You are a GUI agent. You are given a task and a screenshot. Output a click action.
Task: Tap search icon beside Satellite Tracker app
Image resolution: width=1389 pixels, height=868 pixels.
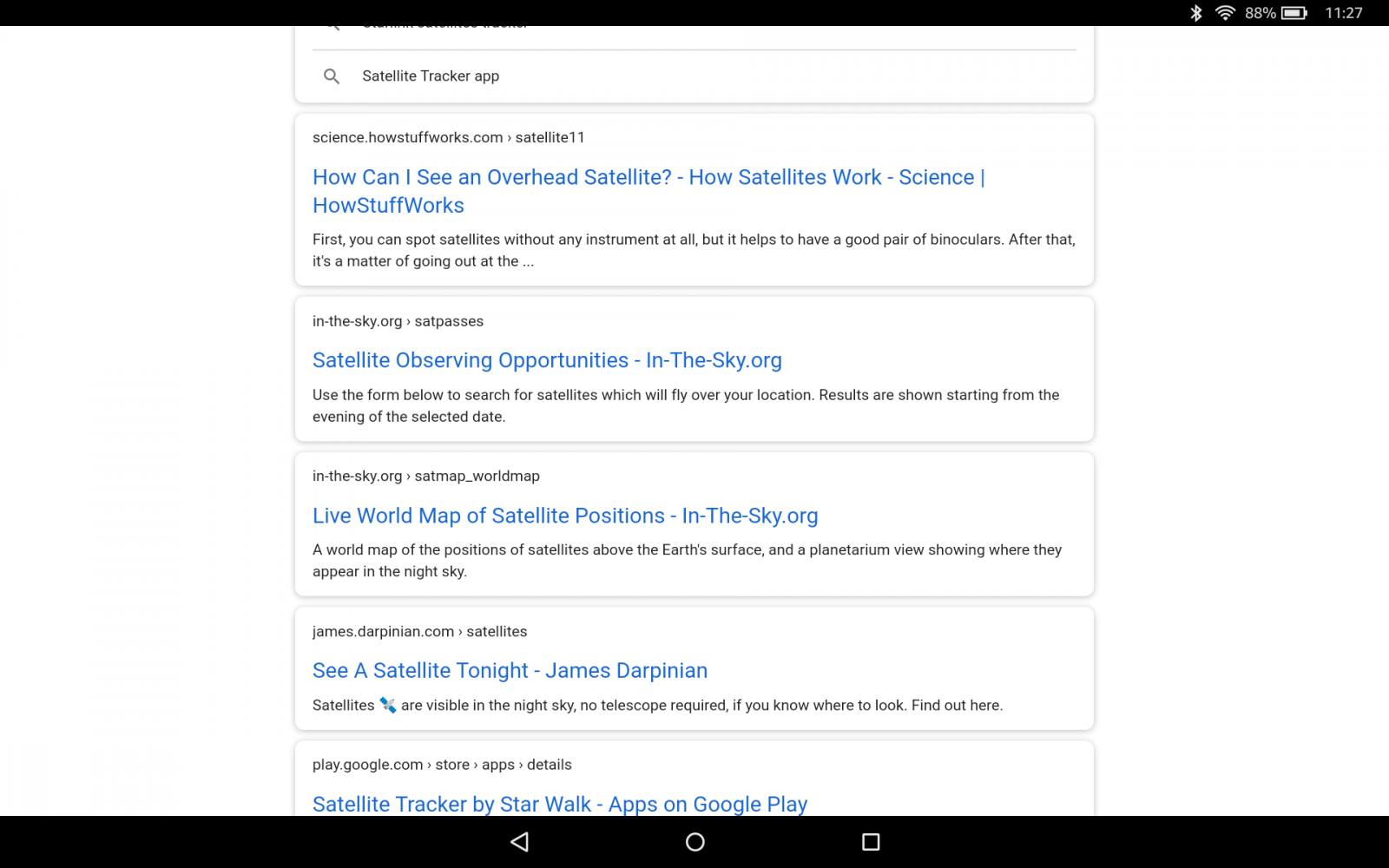(332, 76)
